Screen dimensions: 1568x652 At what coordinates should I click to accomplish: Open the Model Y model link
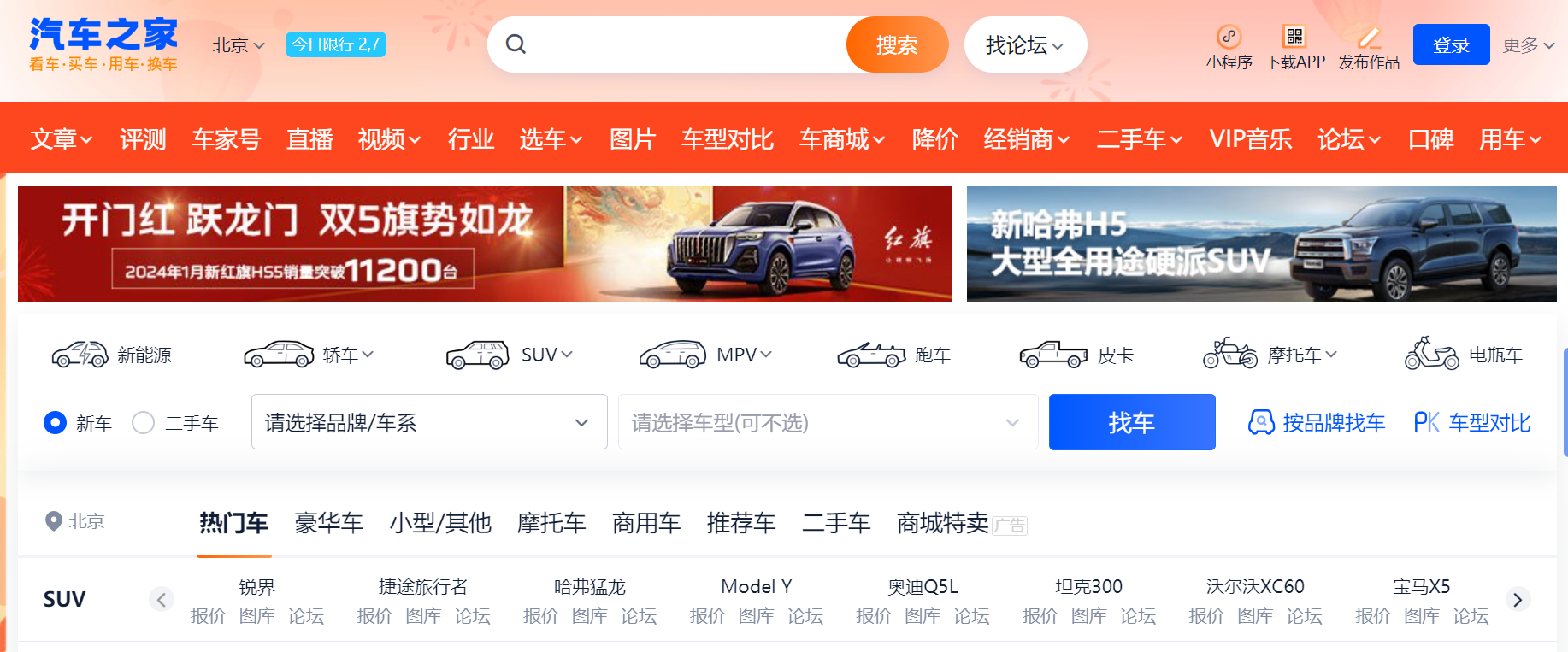757,586
